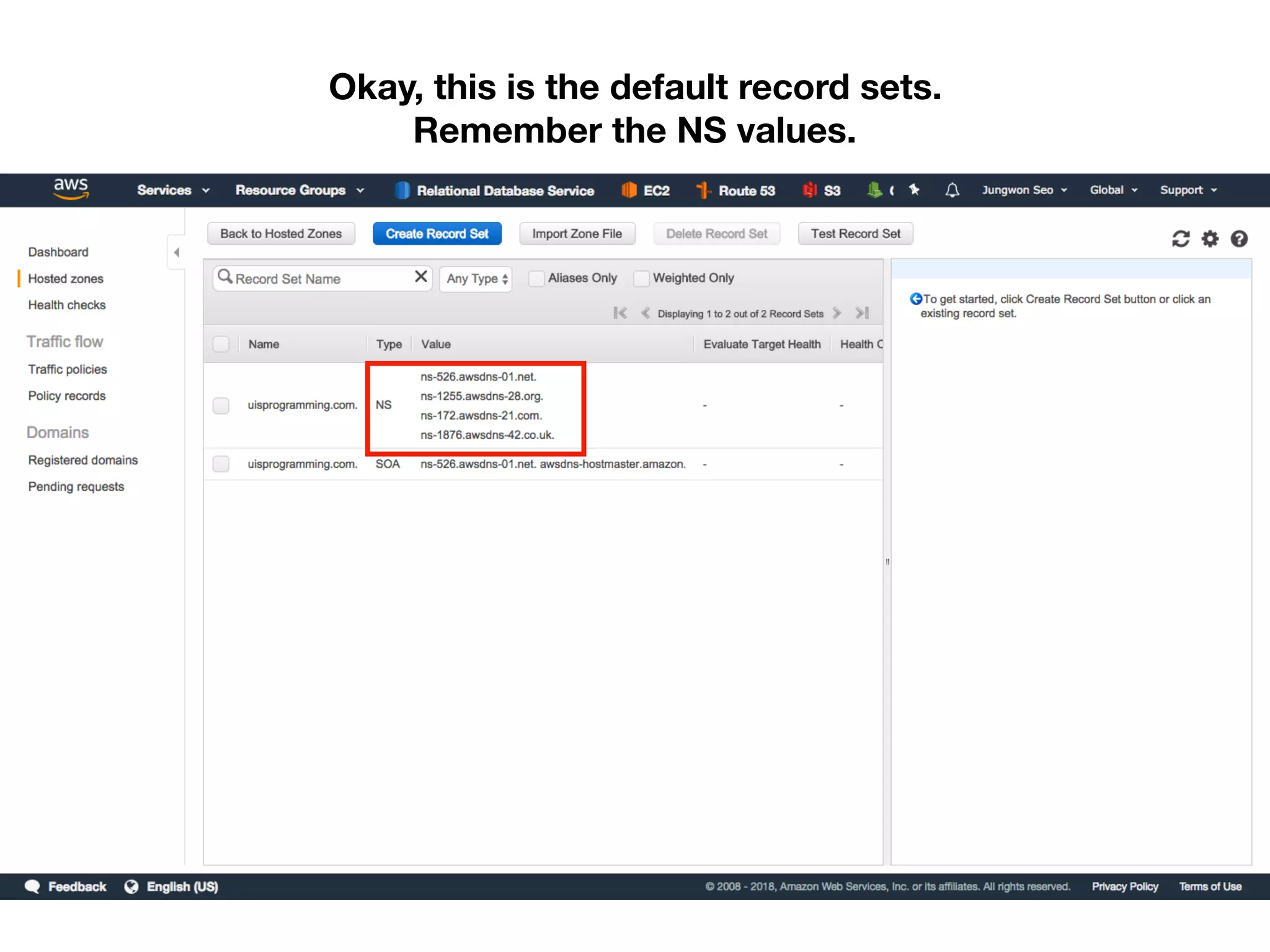This screenshot has width=1270, height=952.
Task: Click ns-526.awsdns-01.net. value in NS row
Action: pyautogui.click(x=479, y=377)
